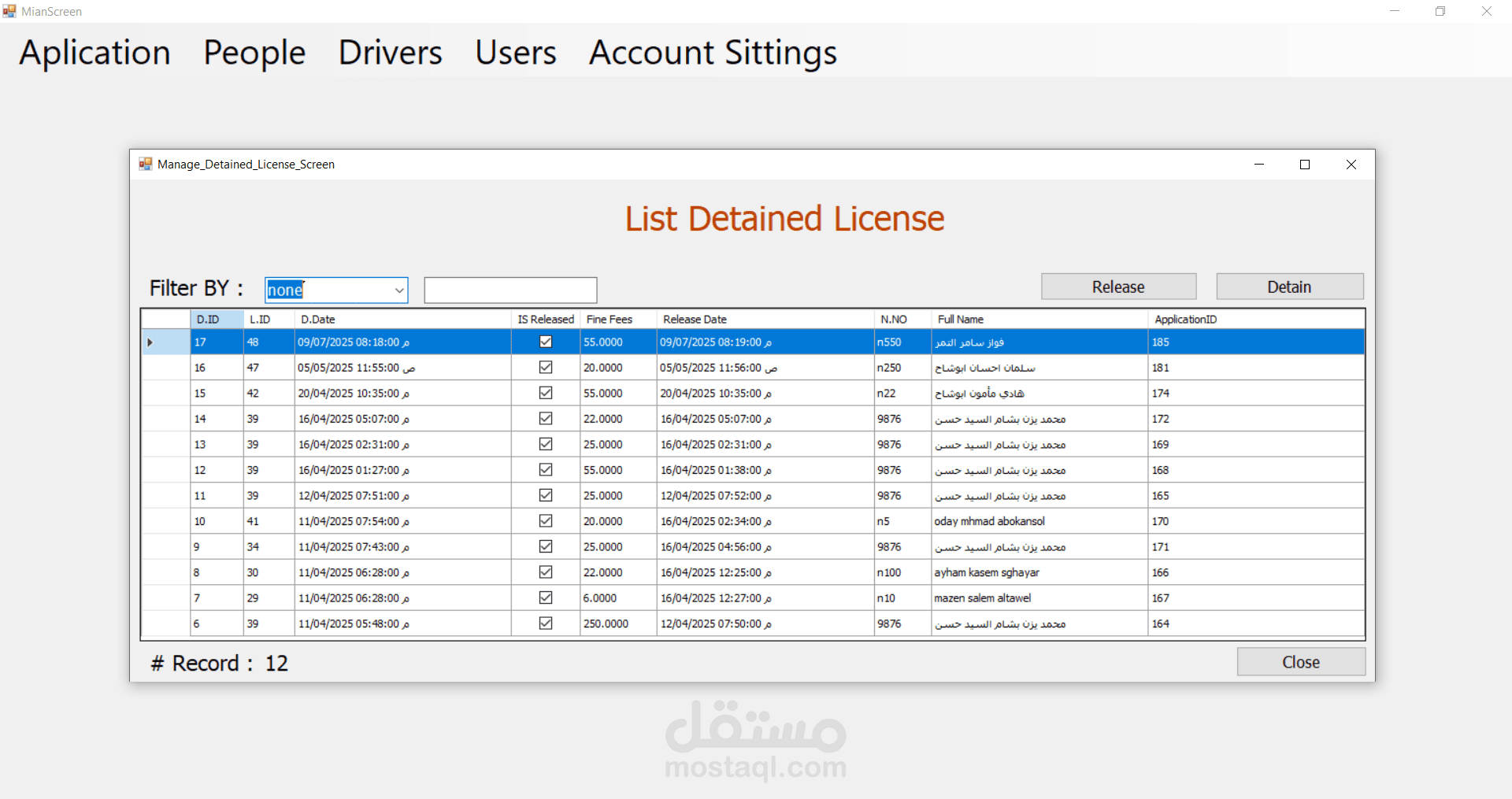Click the Manage_Detained_License_Screen window icon
The image size is (1512, 799).
coord(145,164)
